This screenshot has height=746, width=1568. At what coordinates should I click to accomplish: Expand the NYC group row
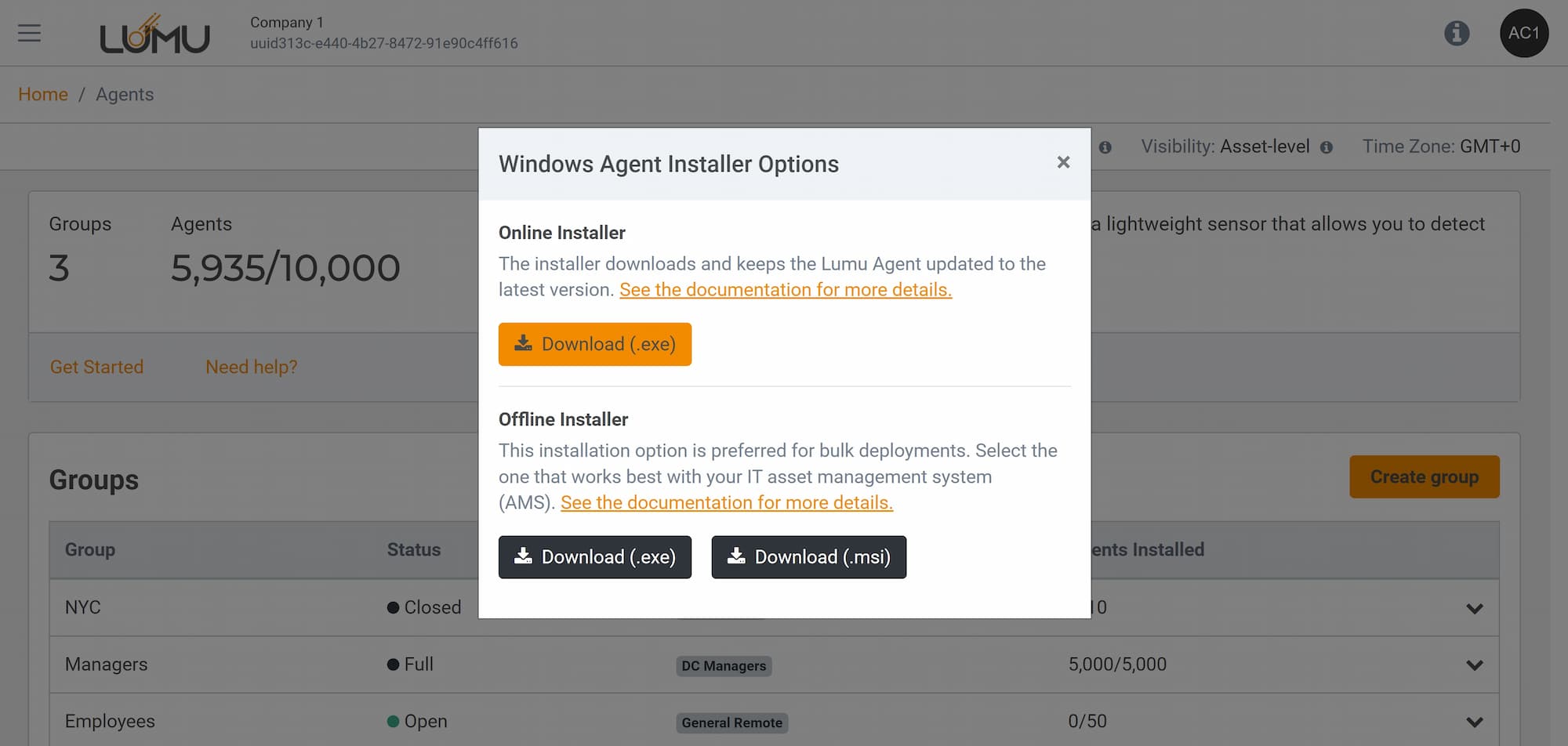point(1475,607)
